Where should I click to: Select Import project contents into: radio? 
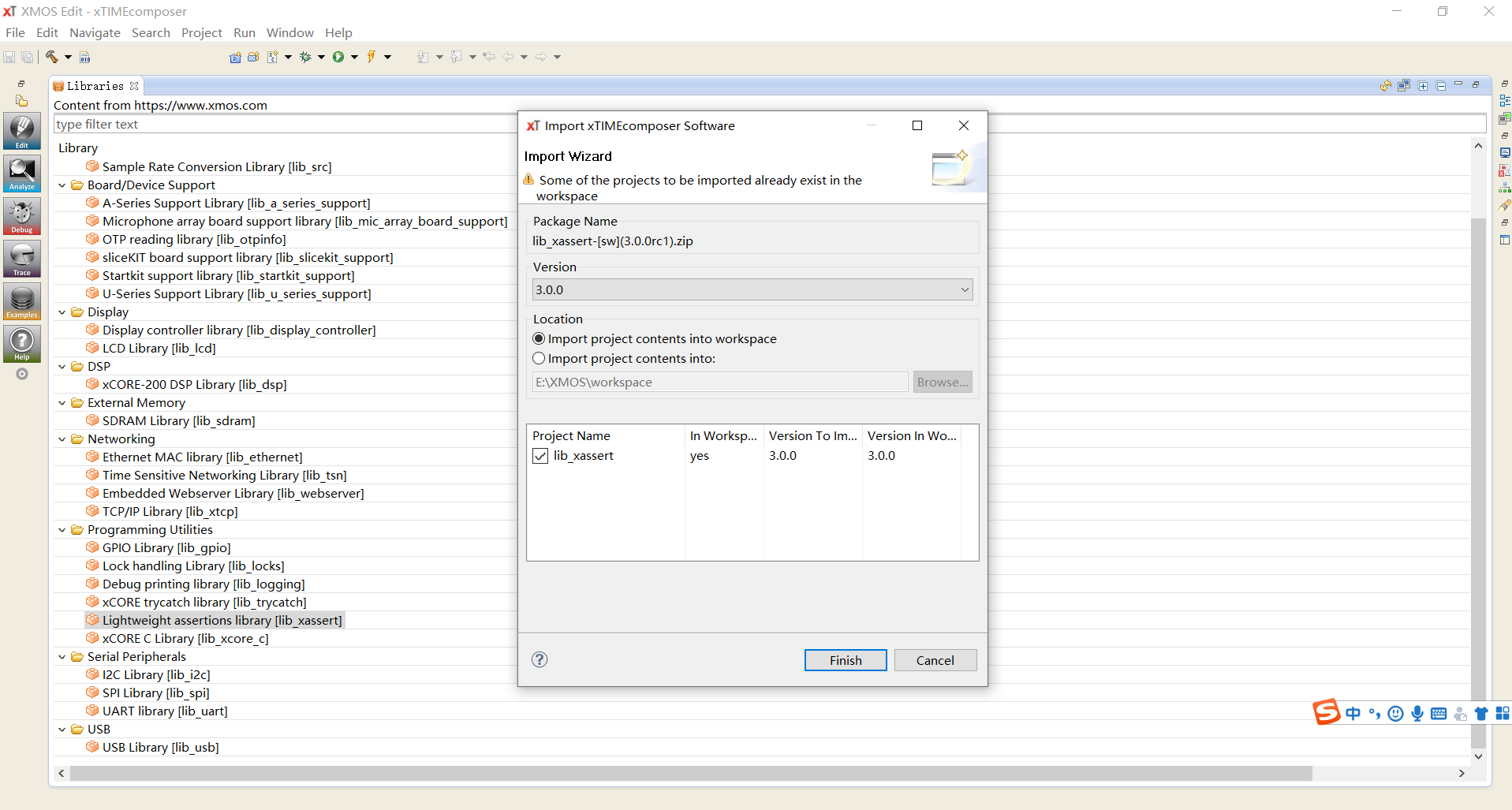(x=539, y=358)
